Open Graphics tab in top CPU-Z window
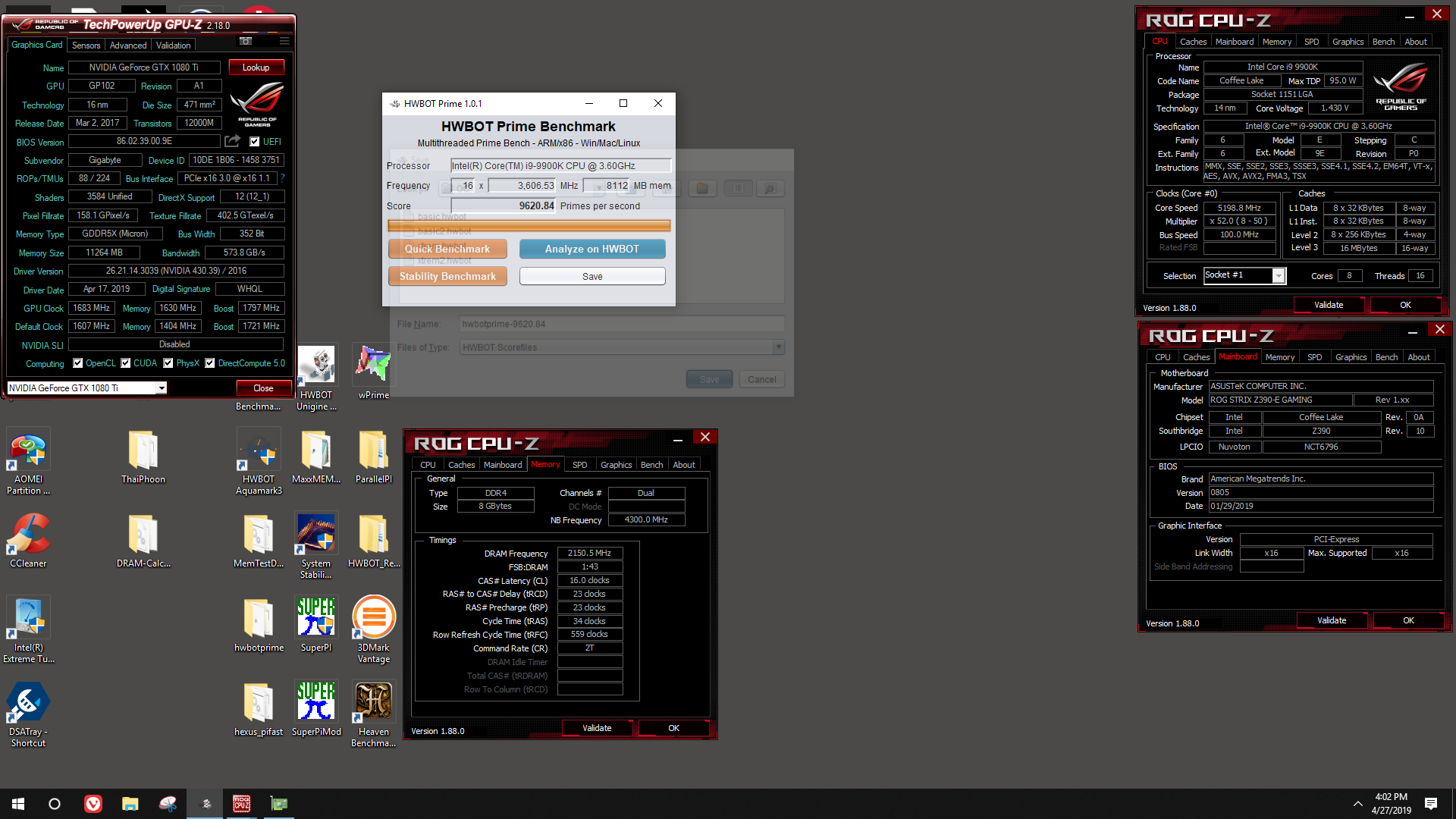The width and height of the screenshot is (1456, 819). point(1348,42)
